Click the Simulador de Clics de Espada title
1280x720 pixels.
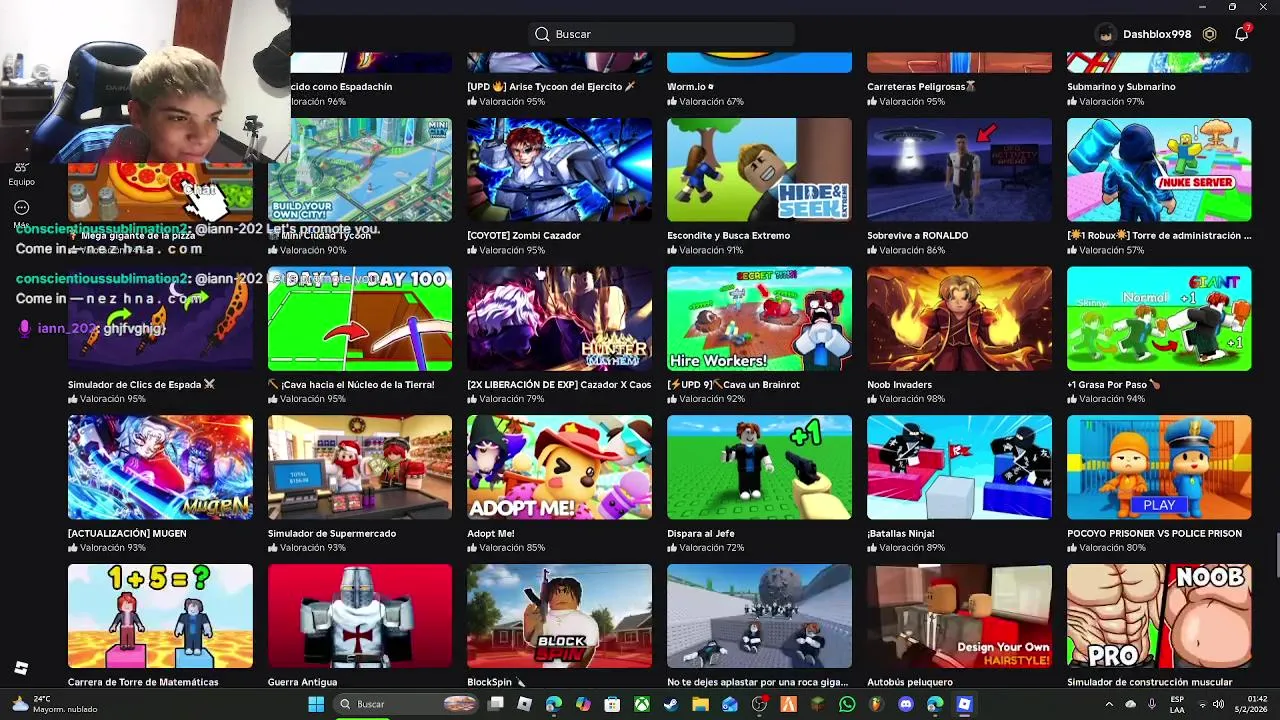[x=141, y=385]
